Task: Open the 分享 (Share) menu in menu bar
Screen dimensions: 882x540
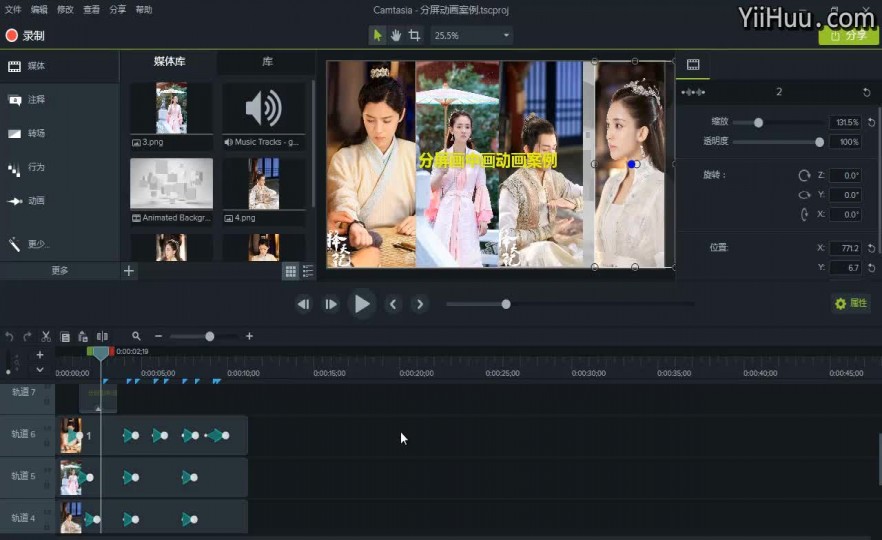Action: tap(118, 10)
